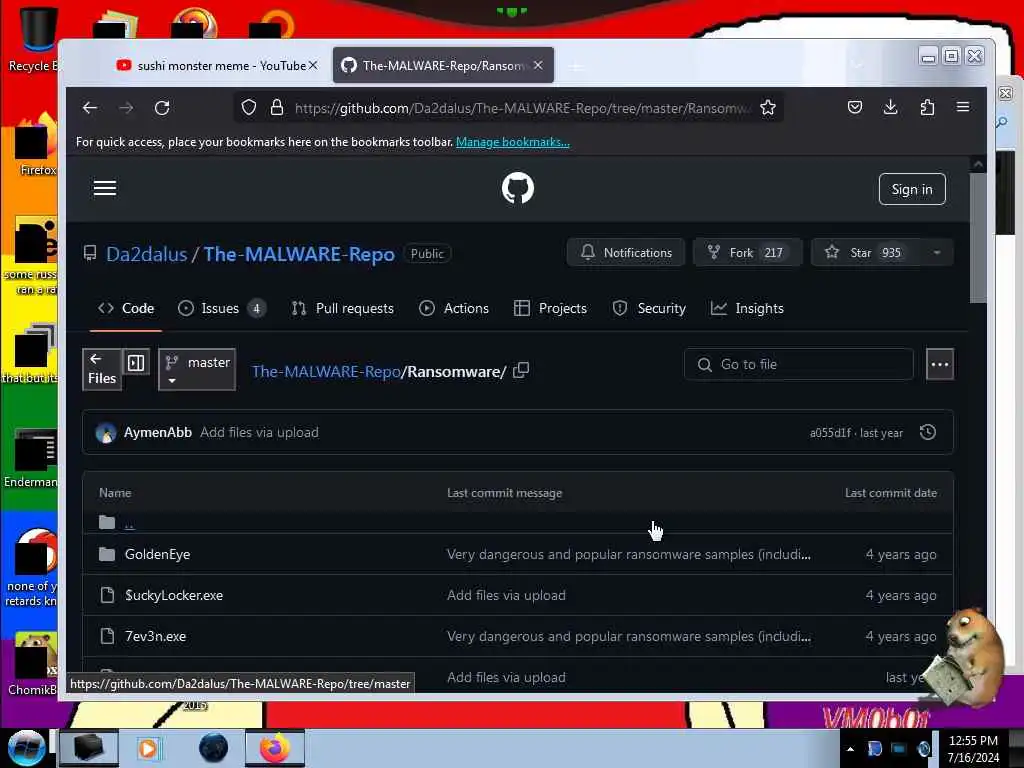Select the Code tab

pyautogui.click(x=126, y=308)
